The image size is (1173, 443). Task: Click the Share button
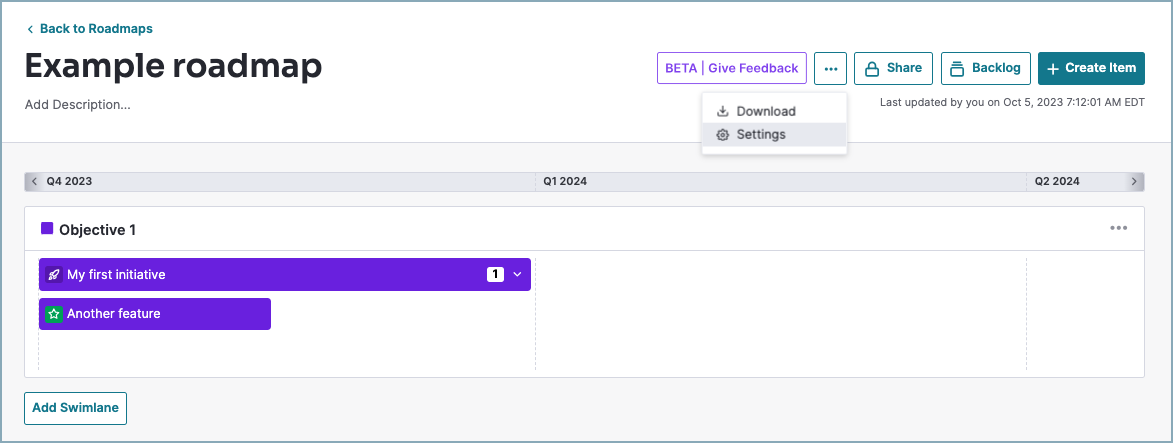click(x=893, y=68)
